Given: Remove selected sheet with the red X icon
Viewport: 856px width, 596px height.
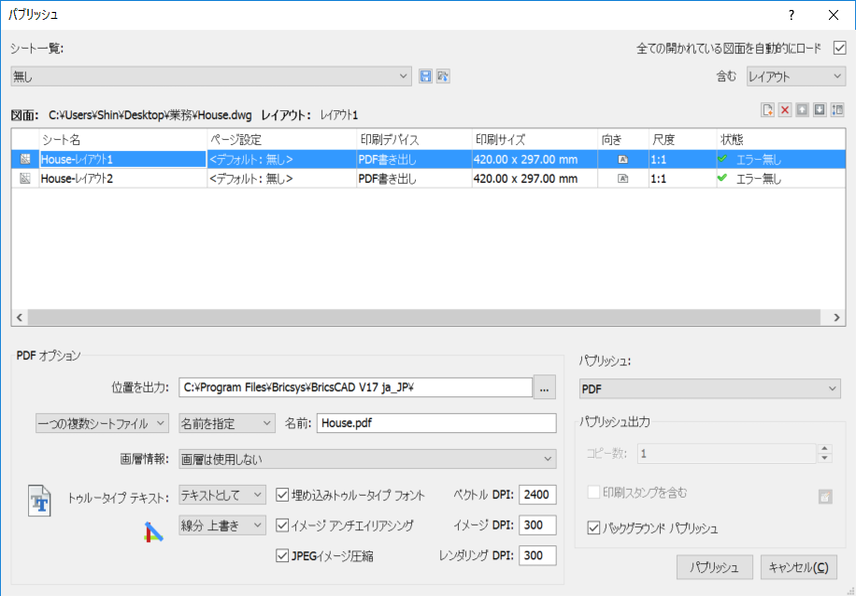Looking at the screenshot, I should click(x=785, y=110).
